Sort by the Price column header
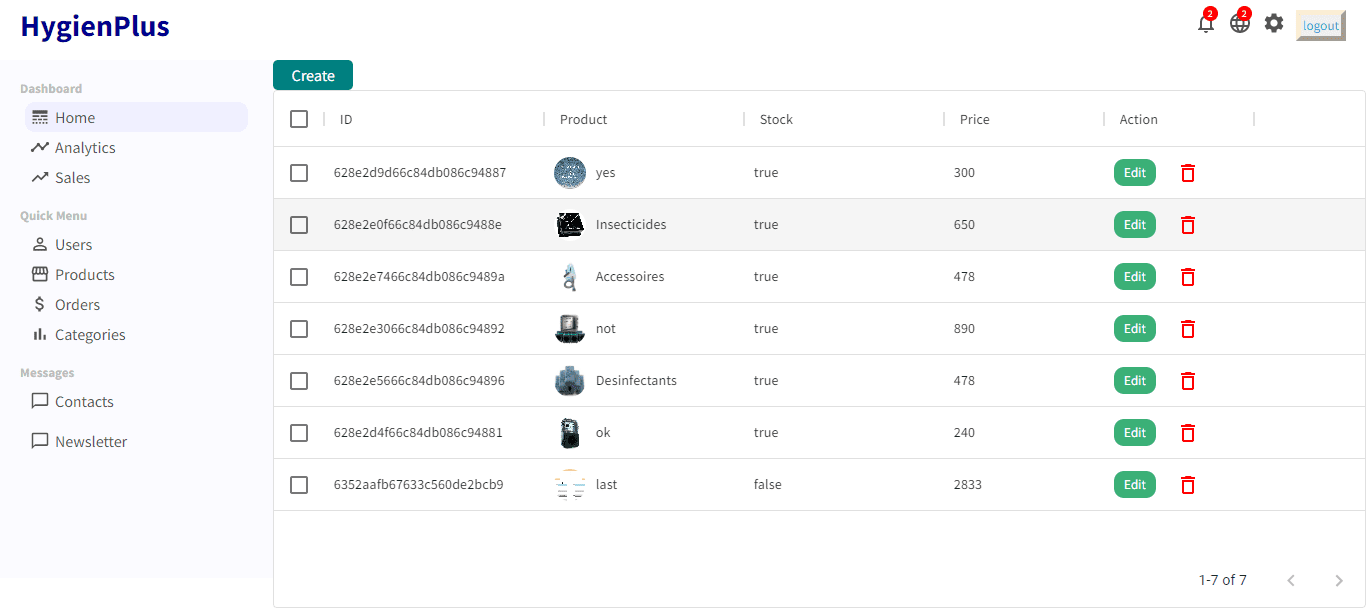The width and height of the screenshot is (1366, 608). point(975,119)
